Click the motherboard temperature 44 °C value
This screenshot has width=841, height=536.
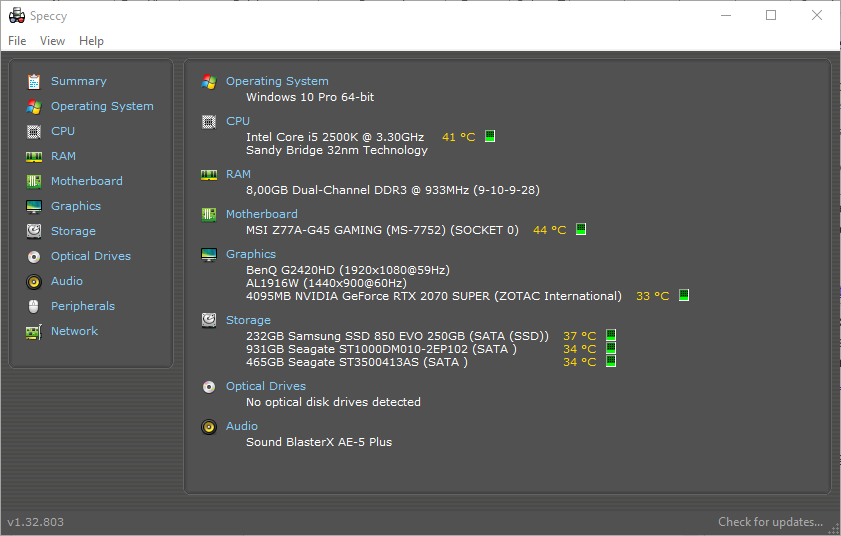click(550, 230)
